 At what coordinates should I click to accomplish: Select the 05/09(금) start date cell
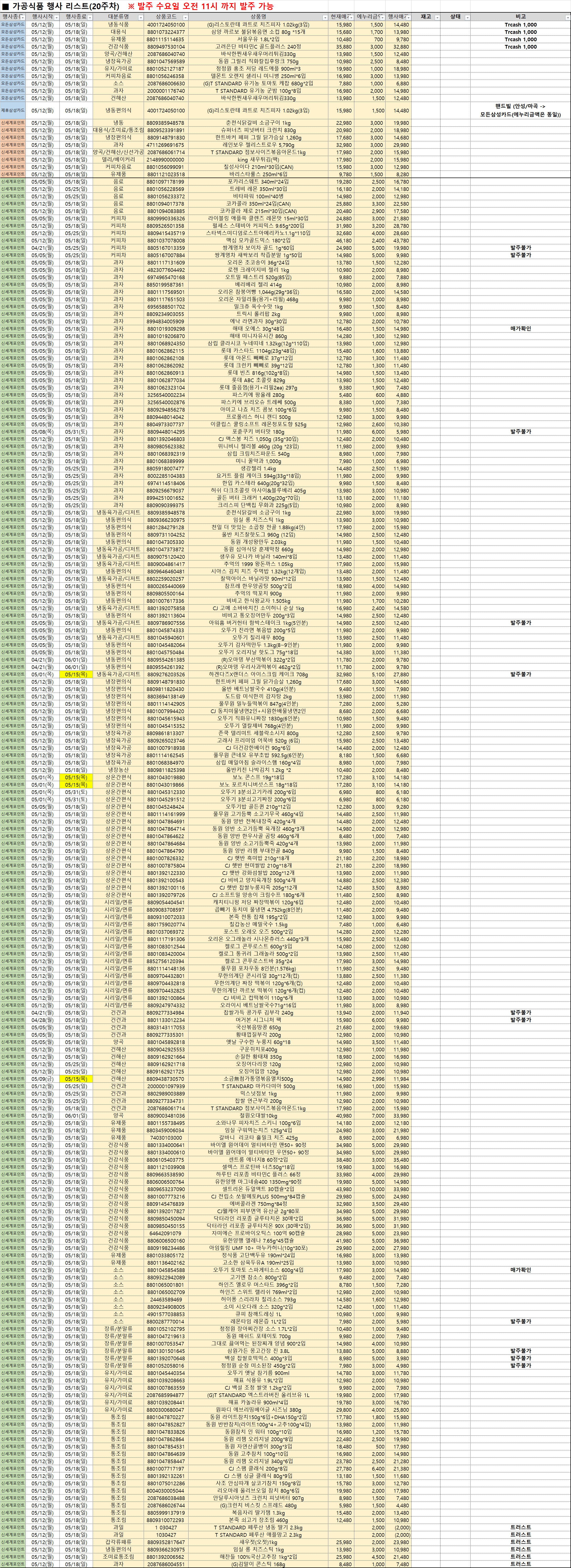pyautogui.click(x=43, y=1079)
